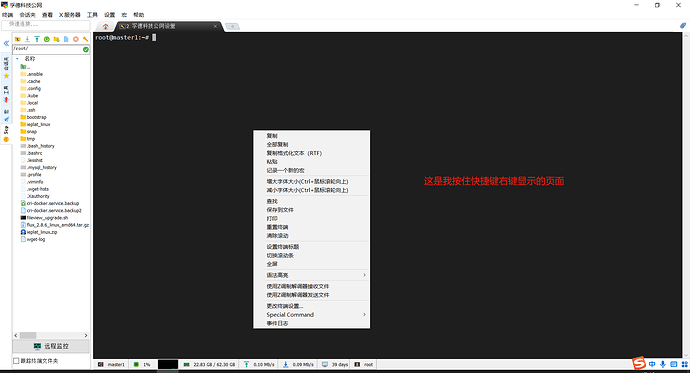690x373 pixels.
Task: Collapse the sidebar with the double-chevron icon
Action: [6, 43]
